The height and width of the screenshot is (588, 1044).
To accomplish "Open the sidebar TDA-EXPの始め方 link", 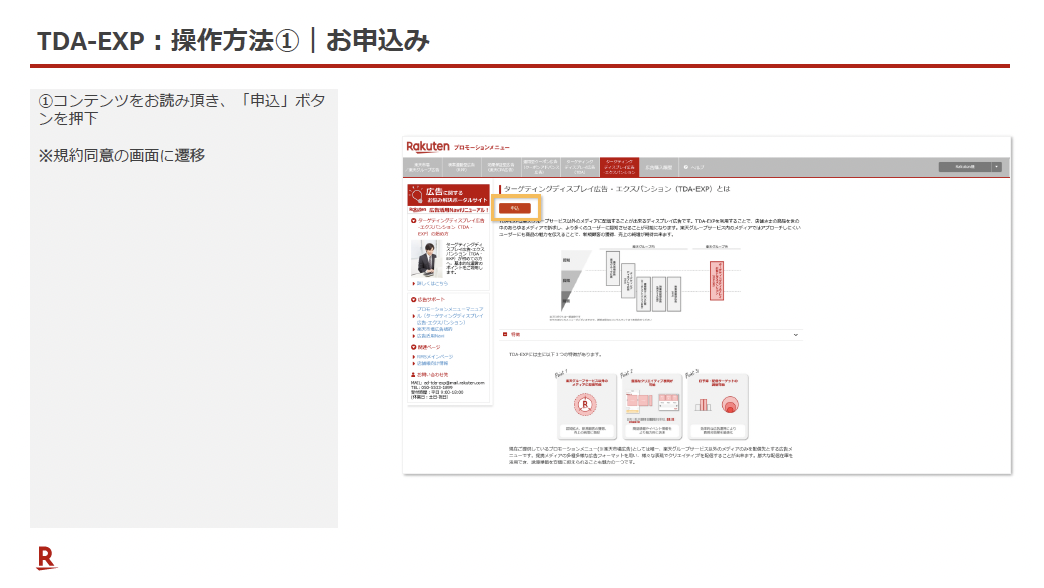I will point(451,227).
